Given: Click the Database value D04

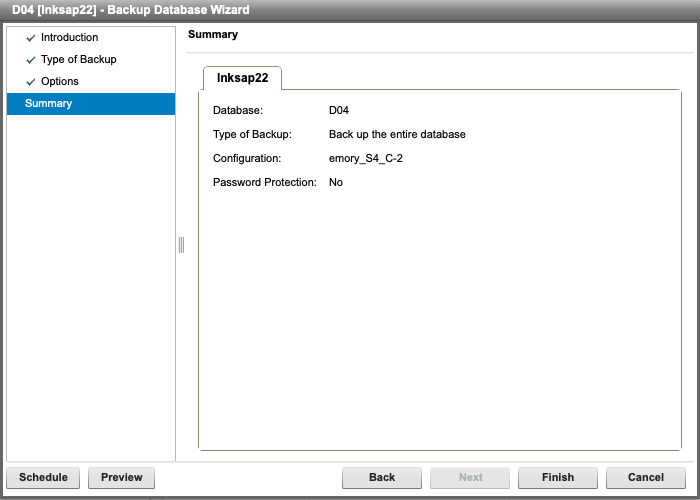Looking at the screenshot, I should (338, 110).
